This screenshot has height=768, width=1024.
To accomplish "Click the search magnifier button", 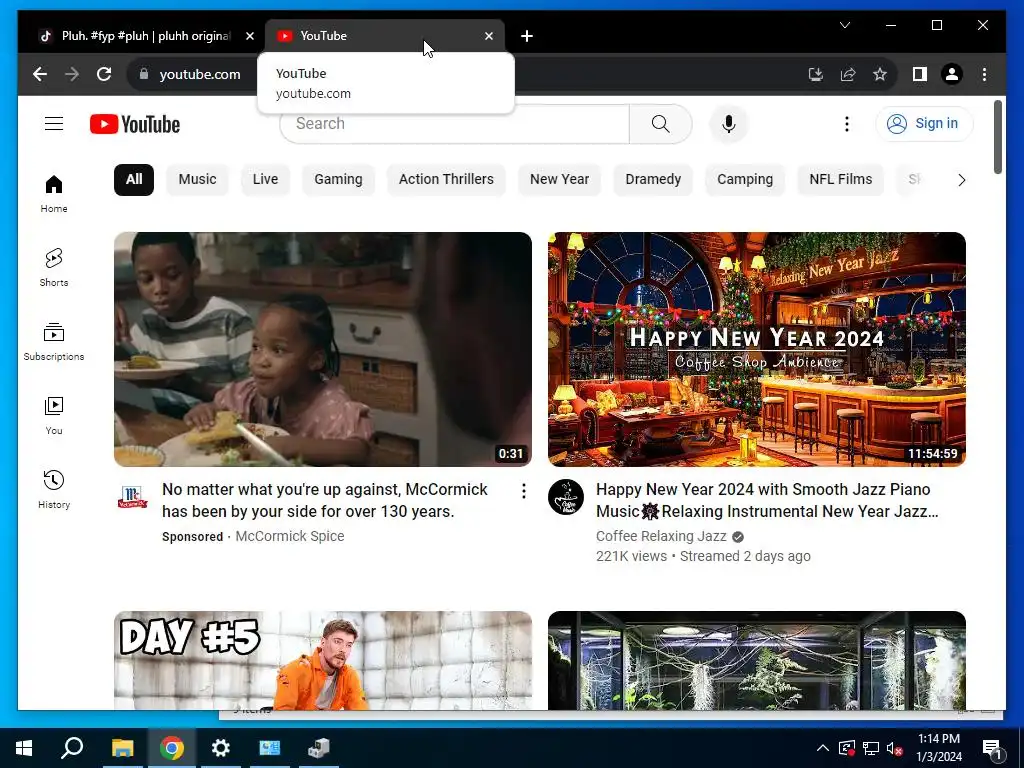I will (660, 123).
